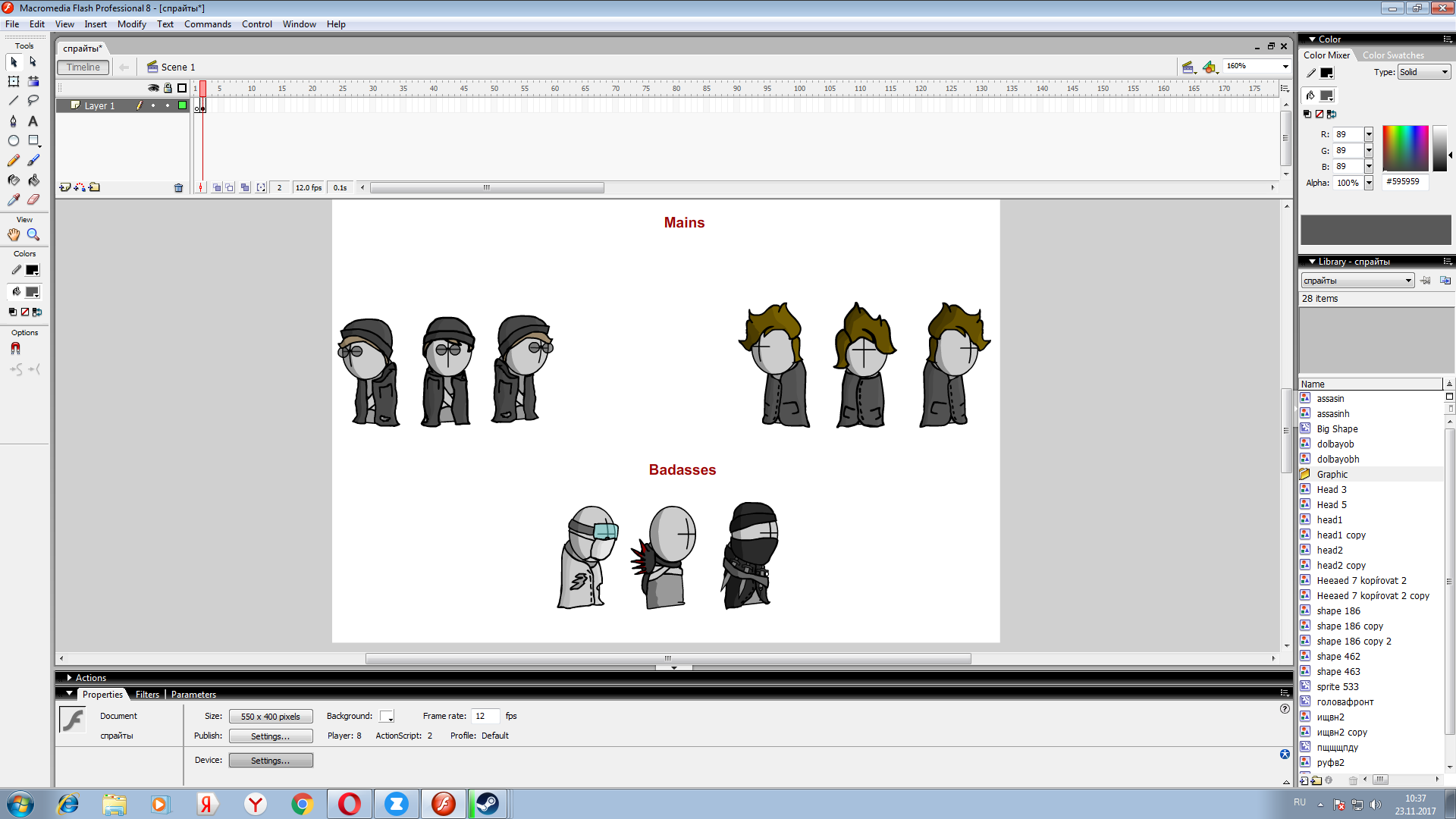Select the Text tool

click(x=33, y=121)
